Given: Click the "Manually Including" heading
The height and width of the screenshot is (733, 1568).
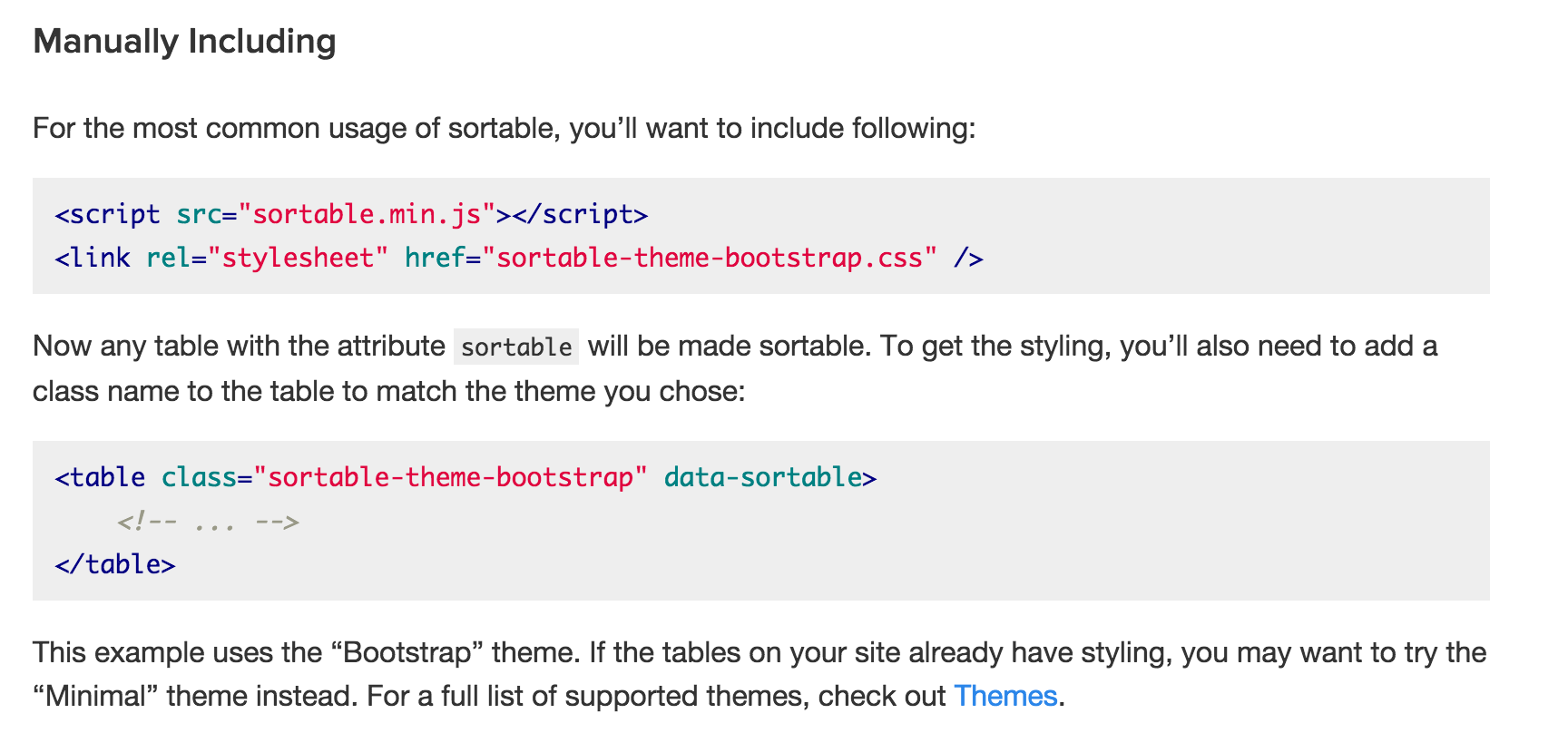Looking at the screenshot, I should [185, 42].
